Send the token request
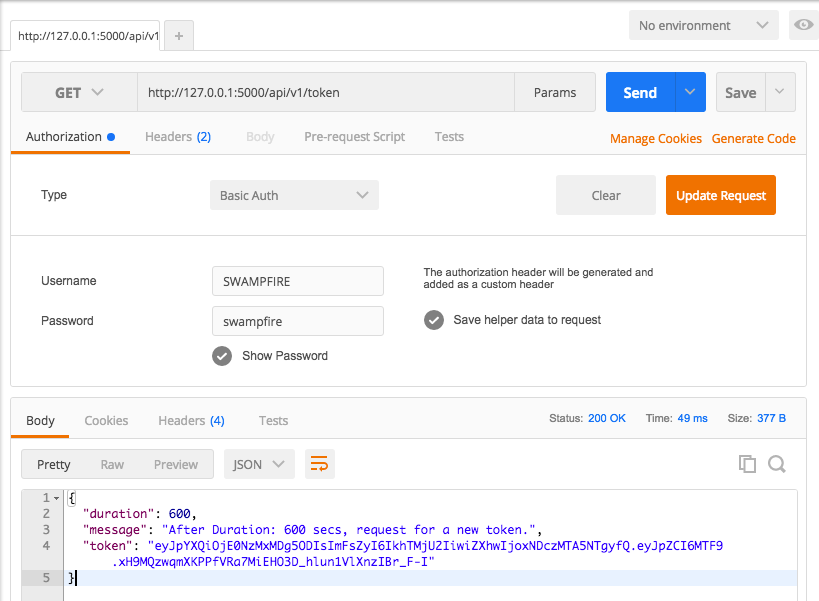The image size is (819, 601). pyautogui.click(x=639, y=91)
